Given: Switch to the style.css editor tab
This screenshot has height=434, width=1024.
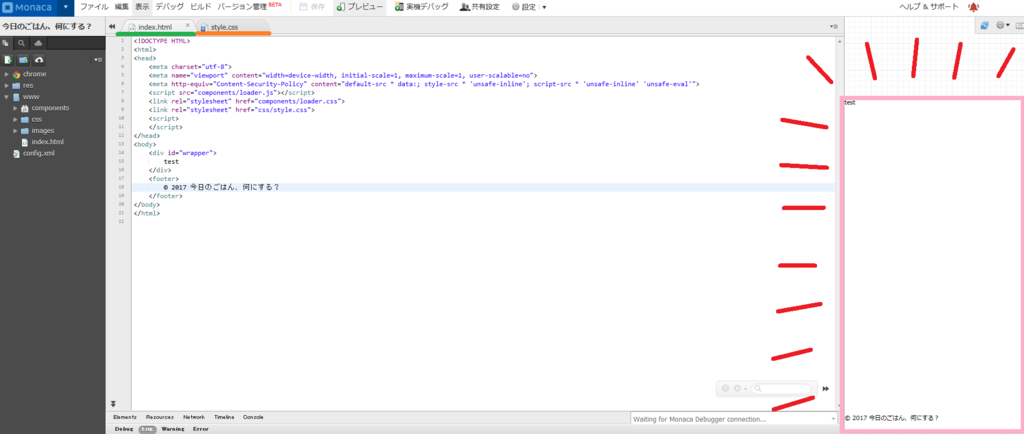Looking at the screenshot, I should (233, 27).
